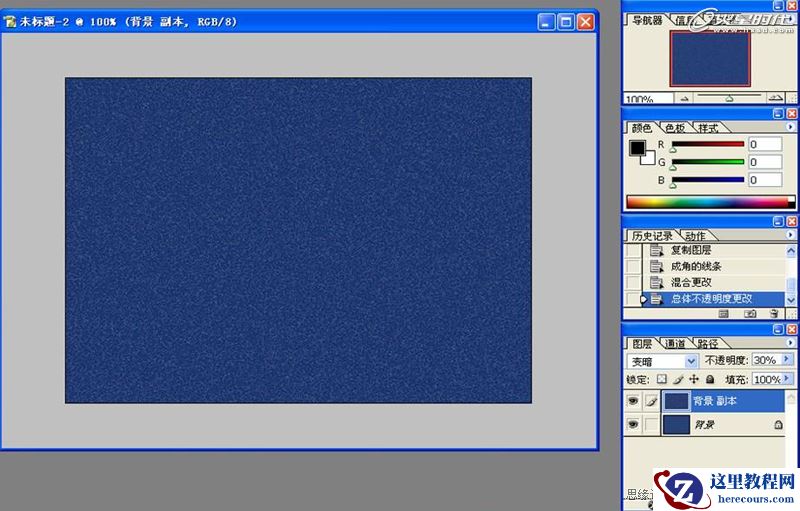This screenshot has height=511, width=800.
Task: Click the document icon beside 复制图层 history step
Action: click(x=656, y=250)
